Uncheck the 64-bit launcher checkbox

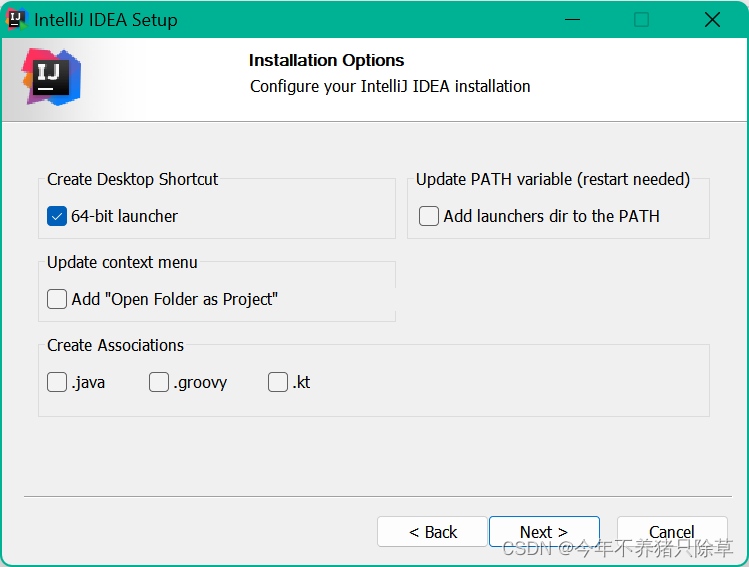tap(57, 216)
